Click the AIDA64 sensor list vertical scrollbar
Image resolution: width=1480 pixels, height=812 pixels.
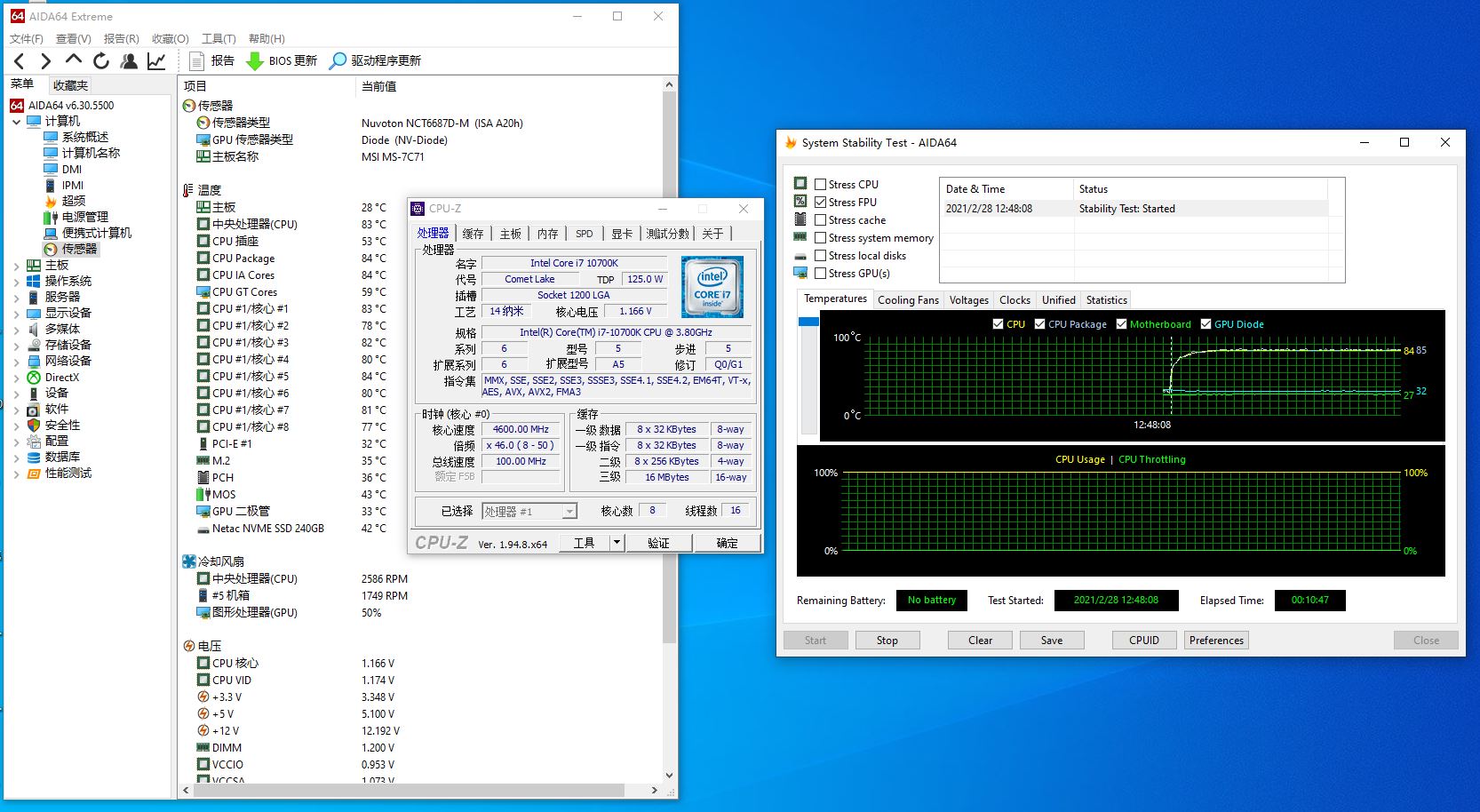670,367
